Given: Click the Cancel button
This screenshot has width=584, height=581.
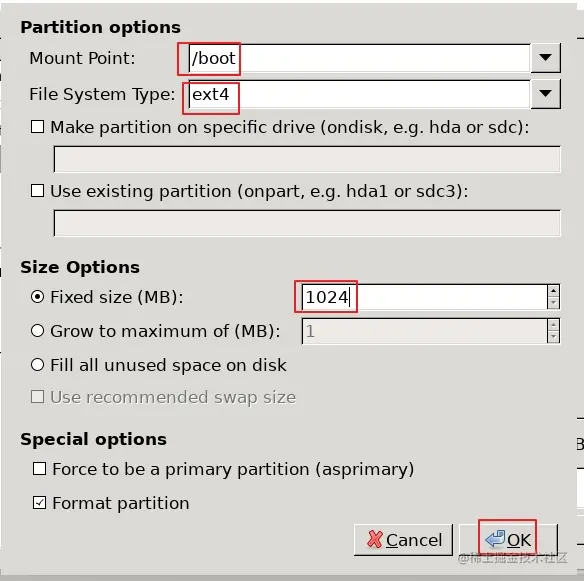Looking at the screenshot, I should tap(403, 540).
